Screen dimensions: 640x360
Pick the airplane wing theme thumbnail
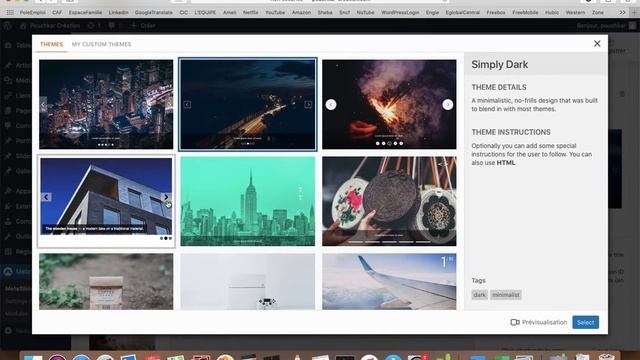click(x=389, y=282)
